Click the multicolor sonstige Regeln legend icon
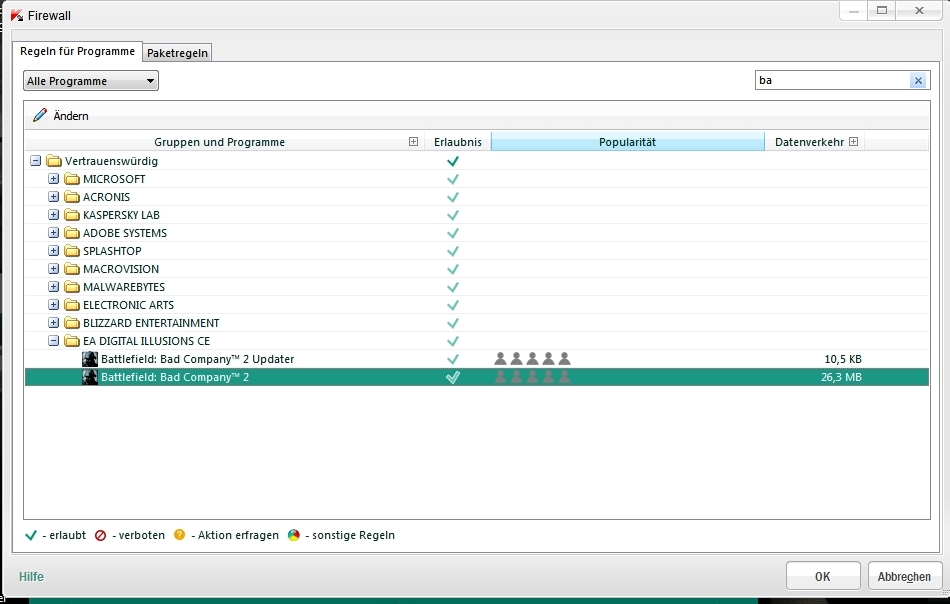 coord(294,534)
